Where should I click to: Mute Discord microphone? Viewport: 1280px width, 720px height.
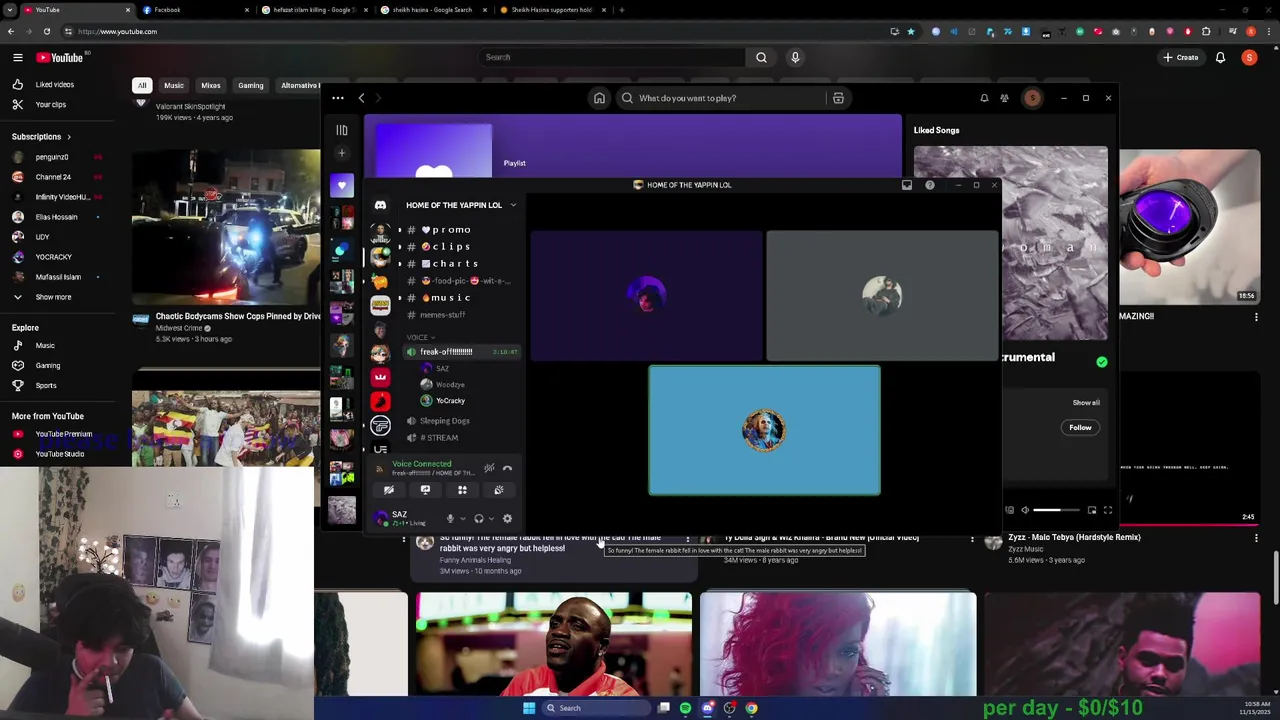point(450,518)
